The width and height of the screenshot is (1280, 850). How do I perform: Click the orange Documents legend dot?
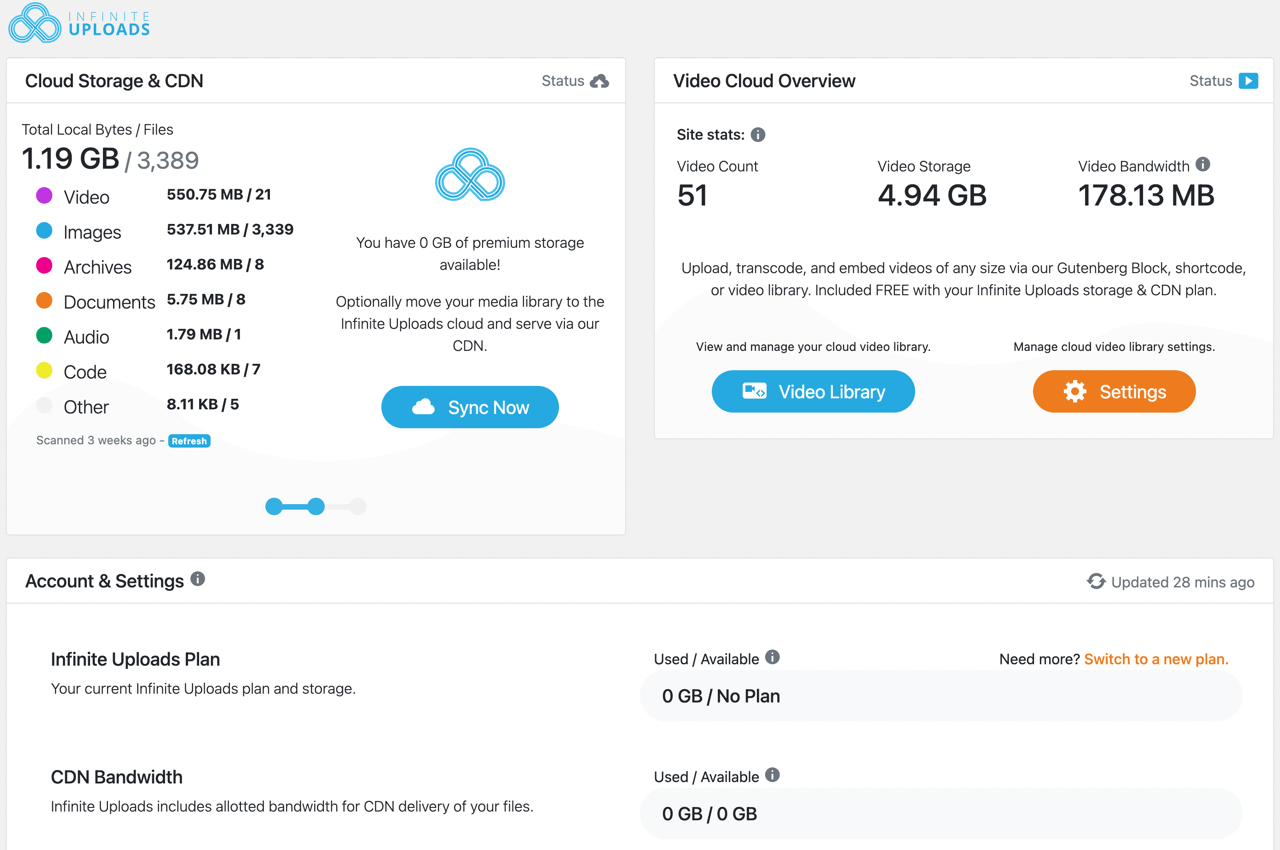44,300
